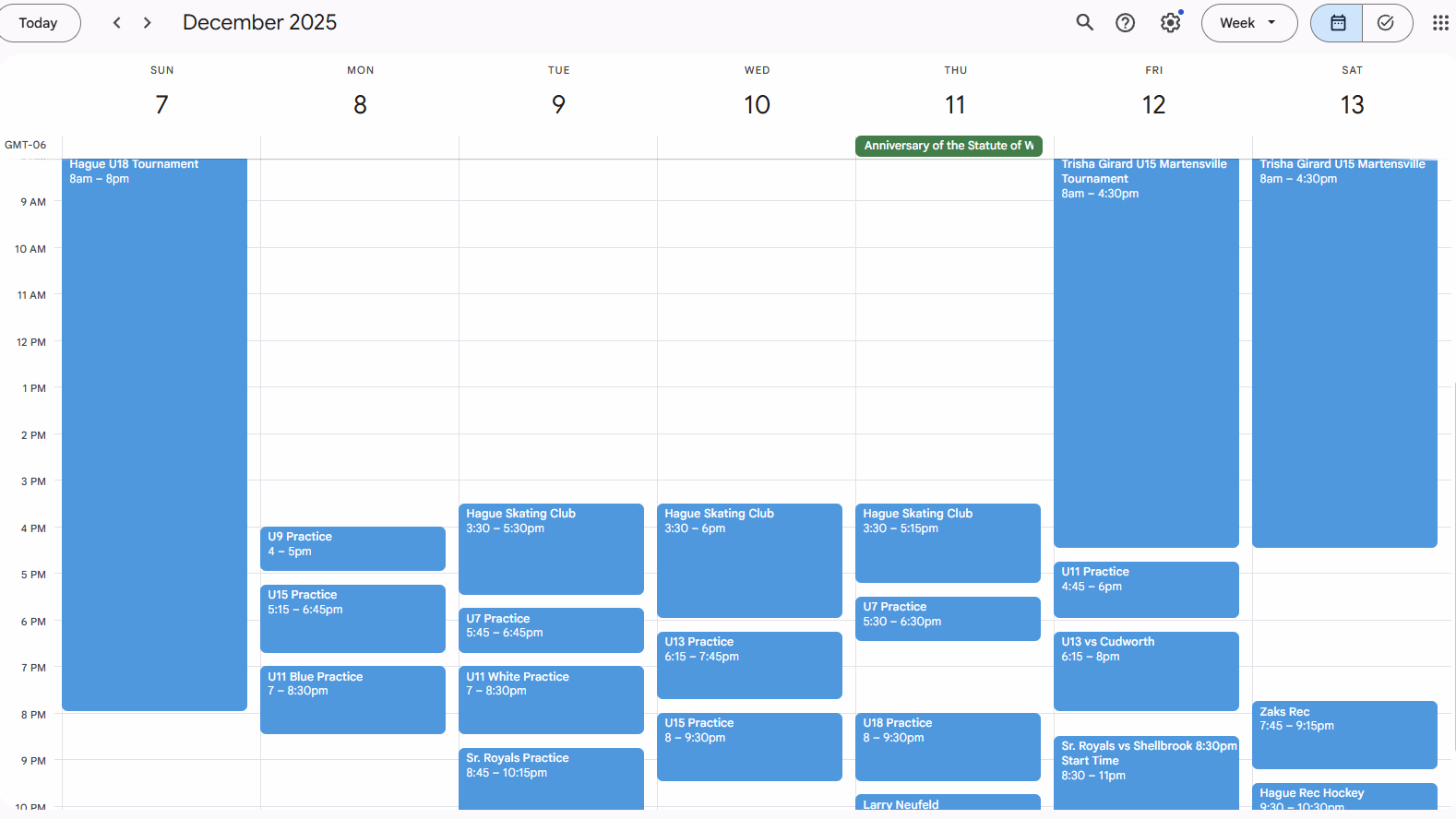This screenshot has height=819, width=1456.
Task: Click the Support help question mark icon
Action: point(1125,23)
